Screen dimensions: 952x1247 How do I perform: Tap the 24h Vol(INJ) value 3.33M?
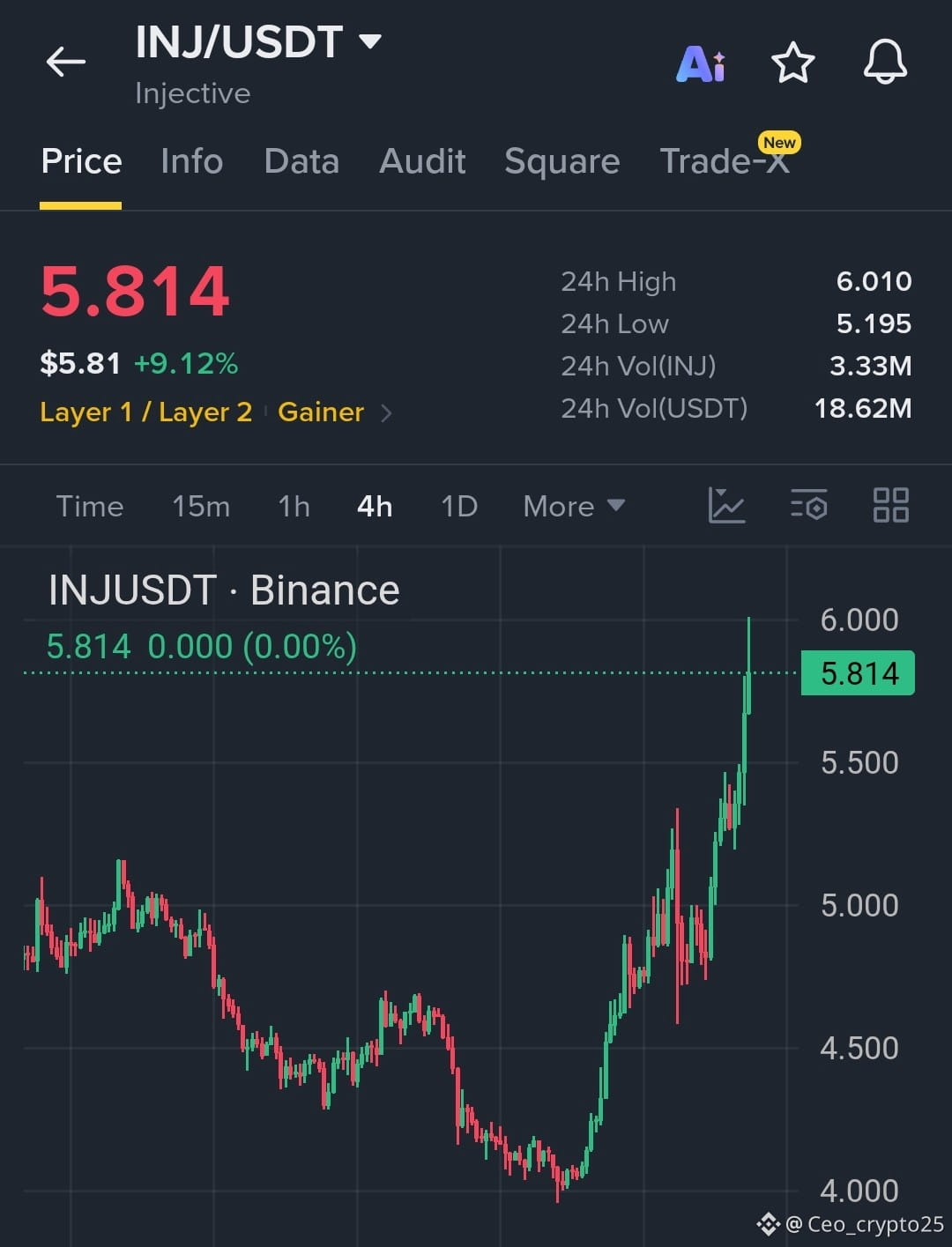(x=870, y=366)
